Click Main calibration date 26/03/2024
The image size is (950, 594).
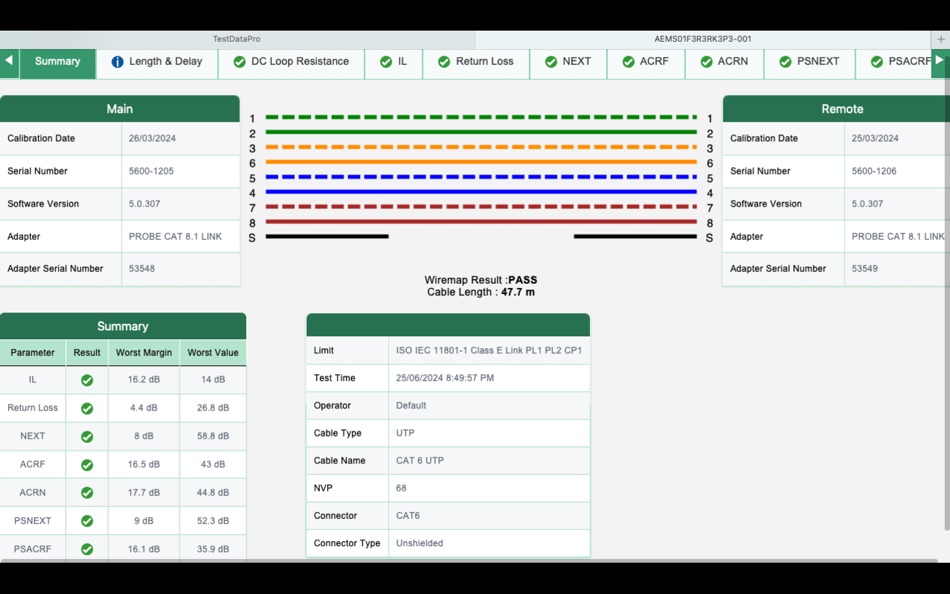pyautogui.click(x=152, y=139)
